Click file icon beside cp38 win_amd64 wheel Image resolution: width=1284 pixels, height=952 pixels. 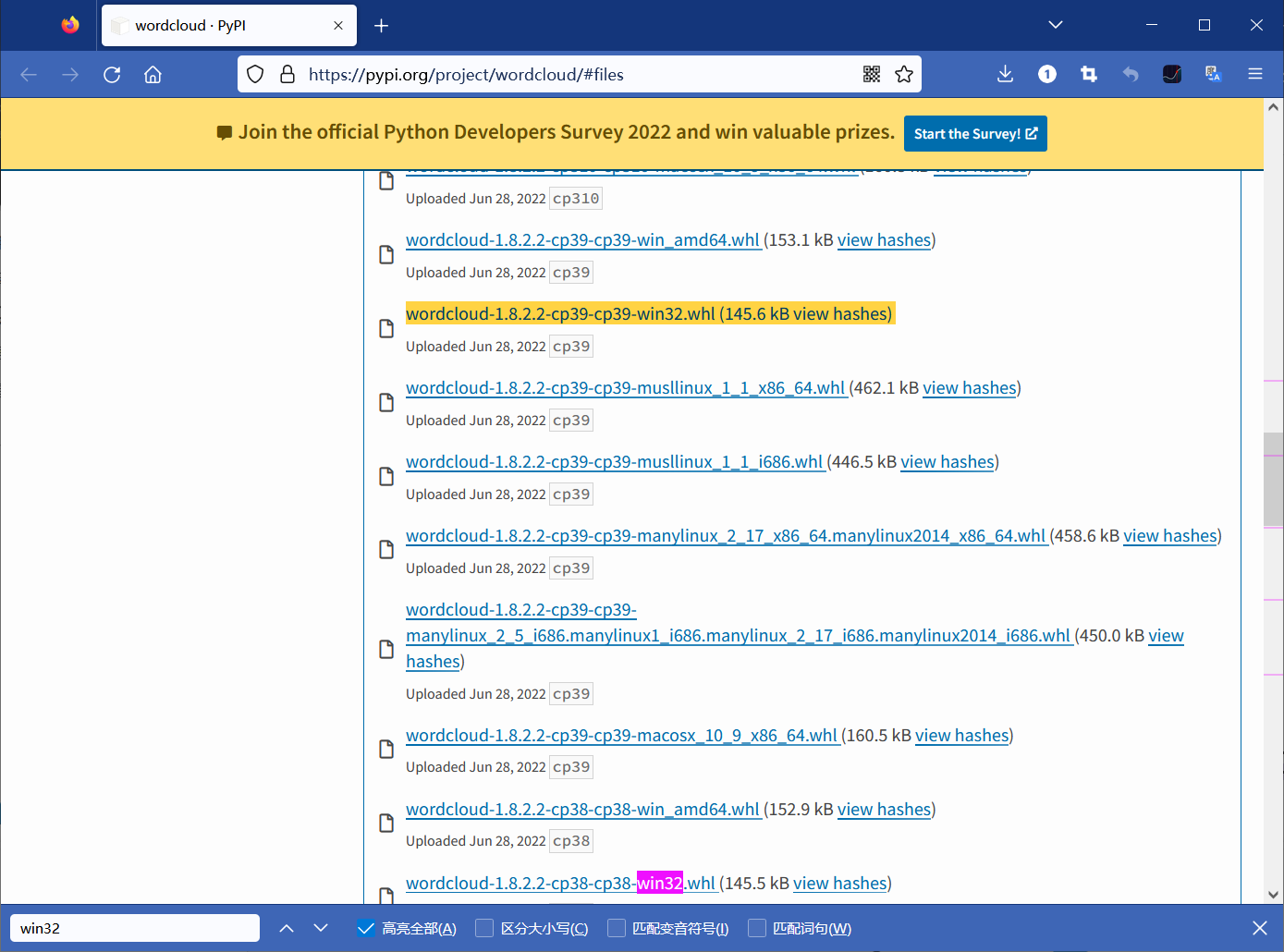point(387,823)
